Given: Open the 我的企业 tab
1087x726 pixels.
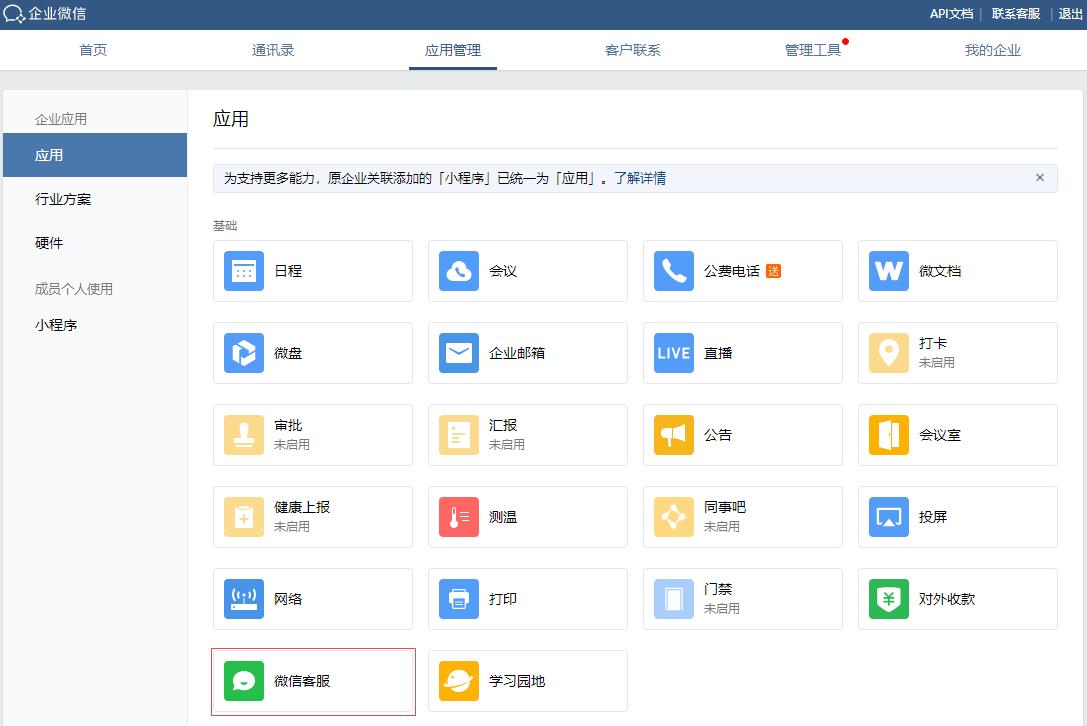Looking at the screenshot, I should coord(993,50).
